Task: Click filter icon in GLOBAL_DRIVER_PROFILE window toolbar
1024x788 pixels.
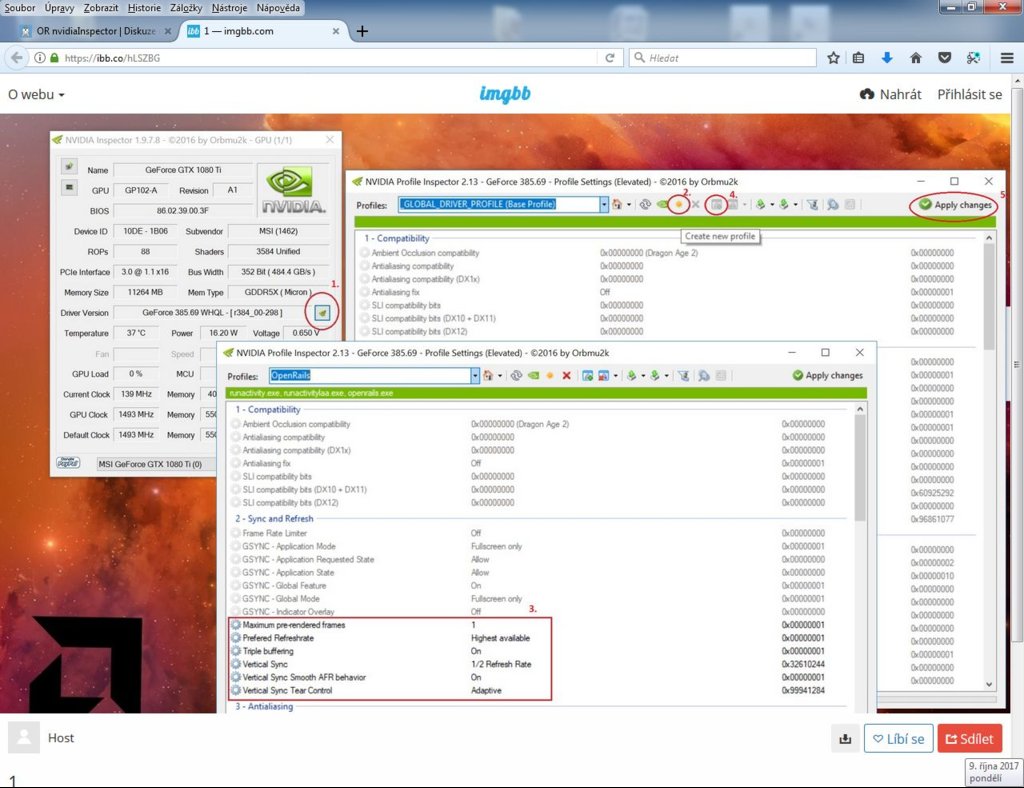Action: (812, 204)
